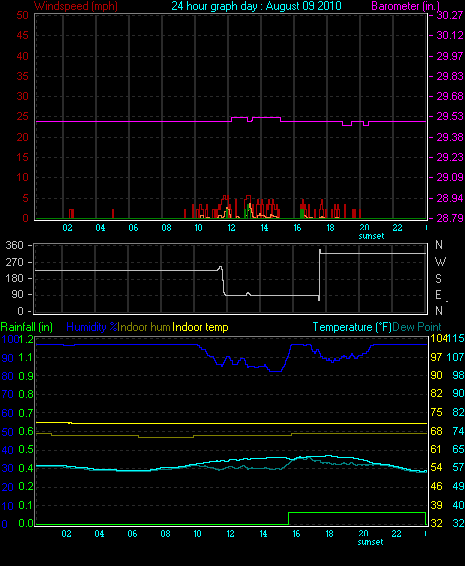Click the Humidity % legend label
The image size is (465, 566).
pyautogui.click(x=92, y=327)
